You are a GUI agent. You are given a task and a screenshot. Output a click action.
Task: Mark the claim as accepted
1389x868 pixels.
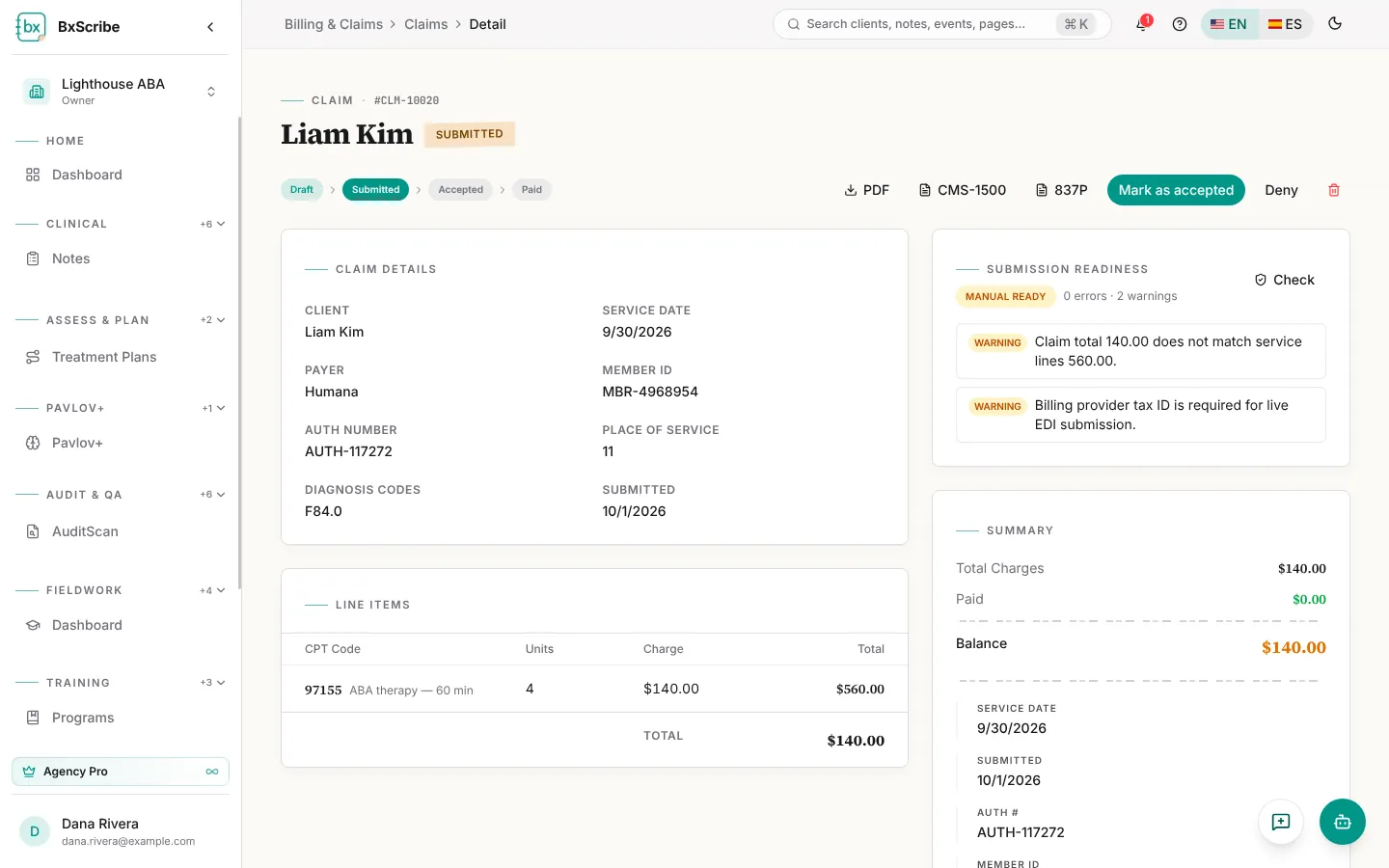point(1176,190)
